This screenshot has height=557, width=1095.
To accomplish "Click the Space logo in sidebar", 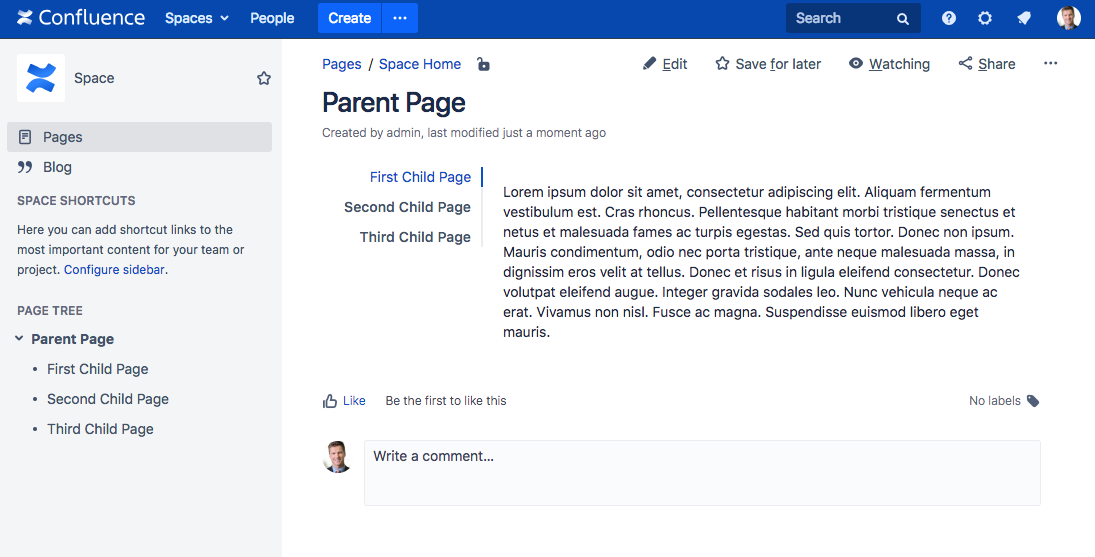I will pos(41,78).
